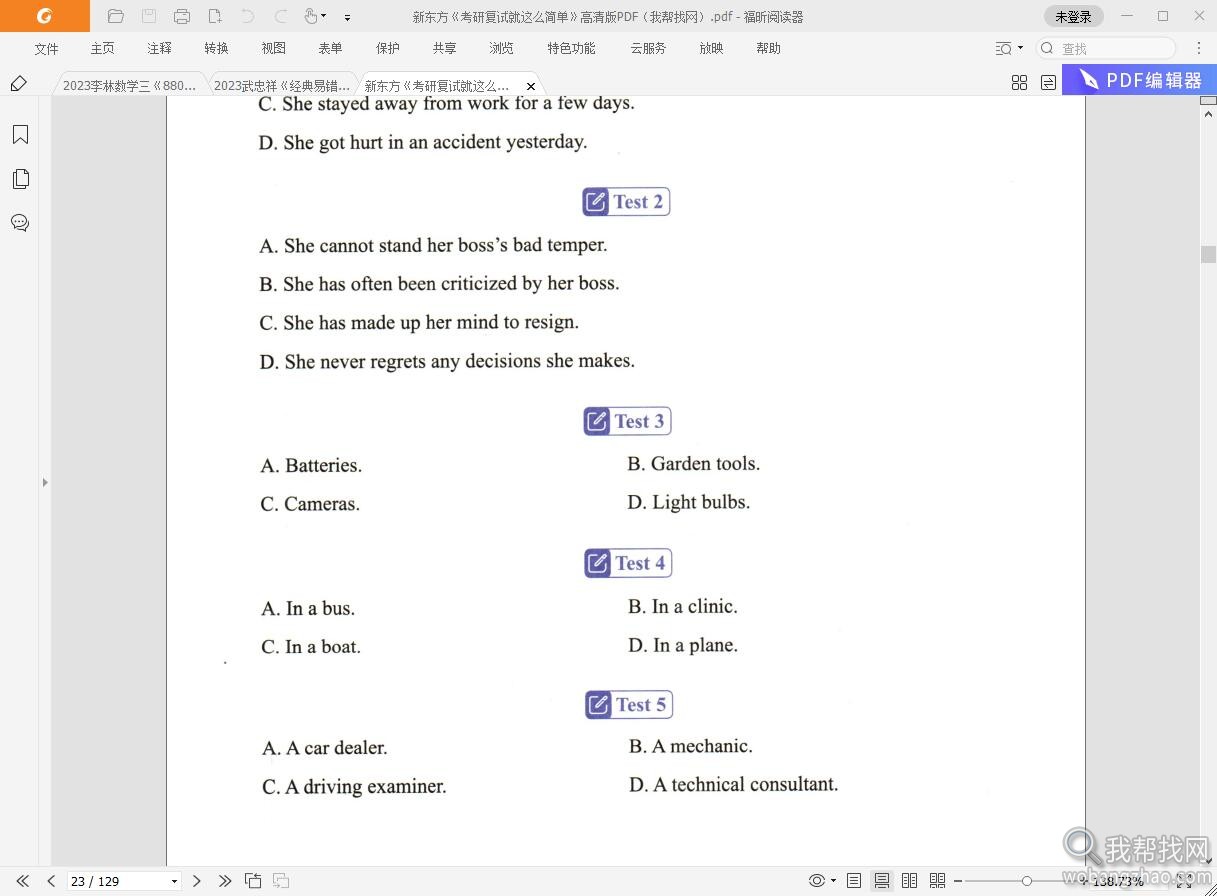Undo the last action
This screenshot has width=1217, height=896.
point(248,16)
